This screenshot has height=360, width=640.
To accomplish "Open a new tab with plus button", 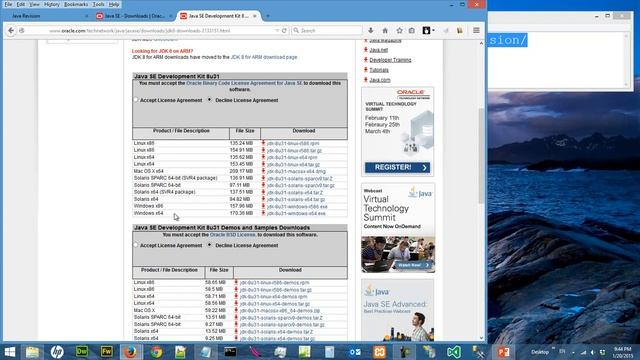I will pyautogui.click(x=268, y=16).
